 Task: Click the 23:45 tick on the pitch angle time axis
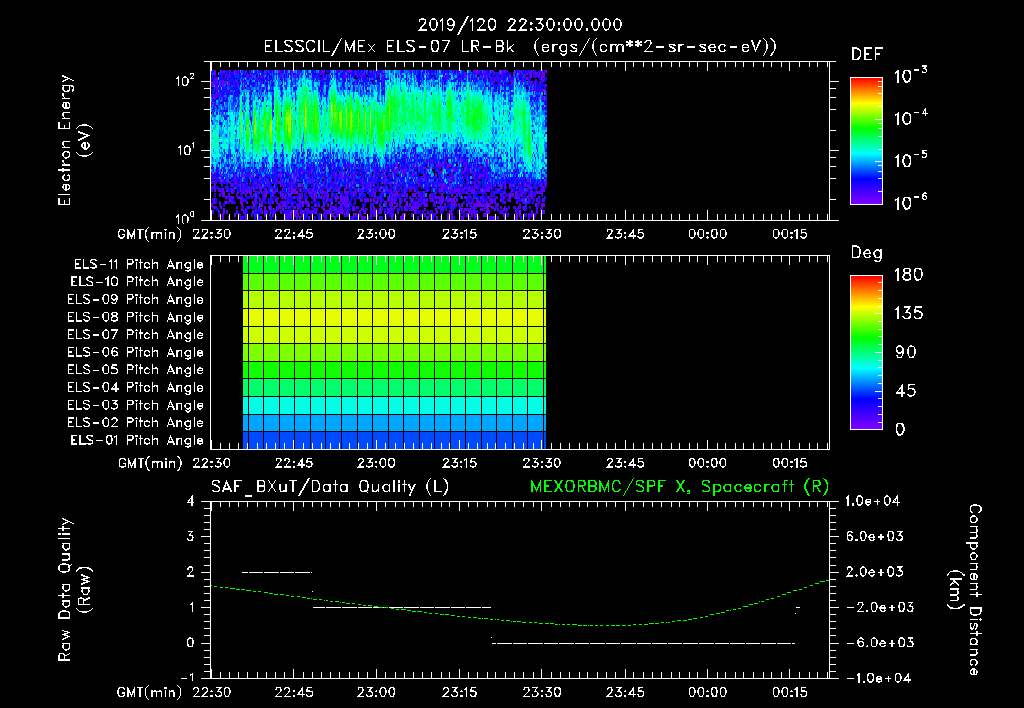(x=625, y=463)
